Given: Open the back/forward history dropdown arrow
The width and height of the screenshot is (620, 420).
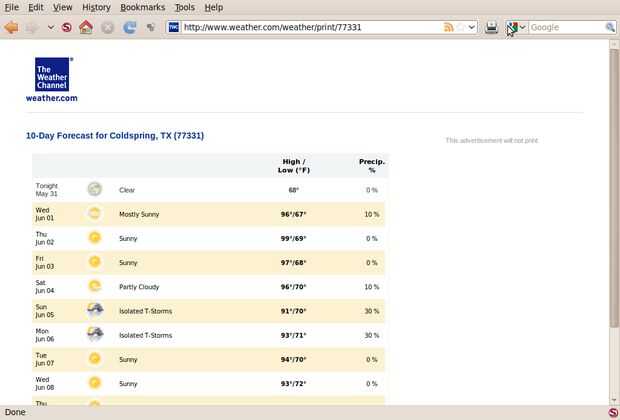Looking at the screenshot, I should point(51,27).
